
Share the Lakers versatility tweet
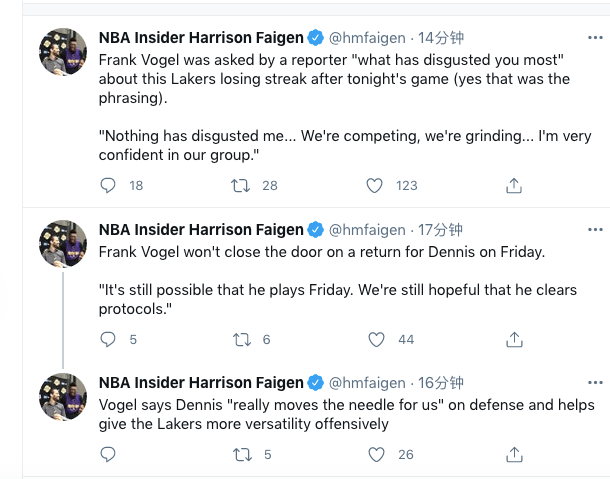[514, 454]
